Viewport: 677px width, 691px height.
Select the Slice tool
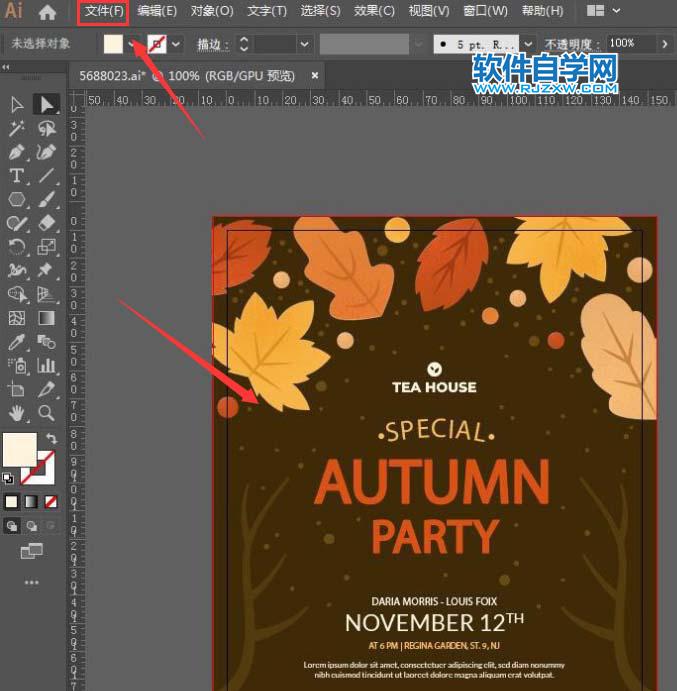(x=46, y=389)
